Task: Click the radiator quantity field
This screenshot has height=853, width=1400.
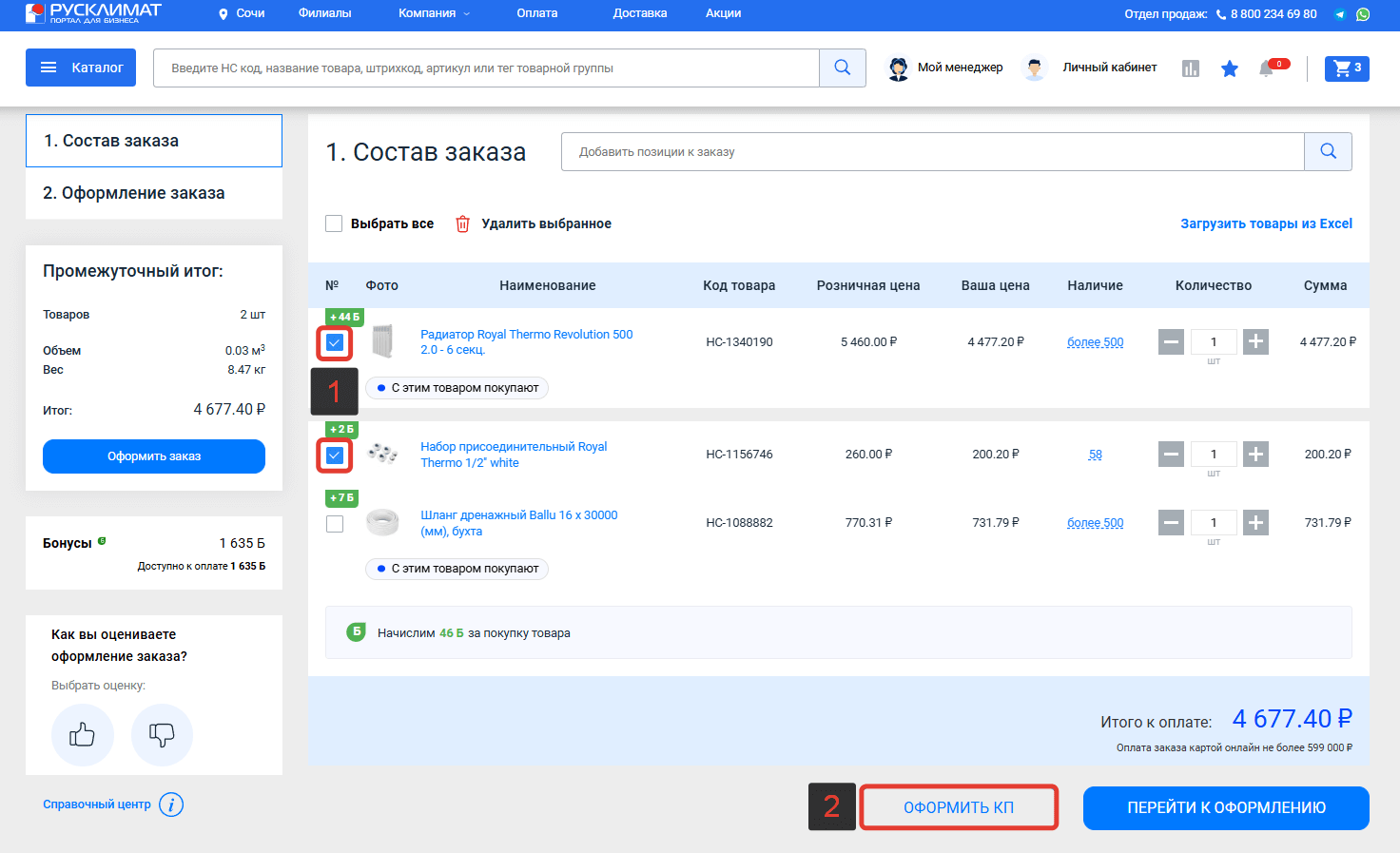Action: click(1214, 341)
